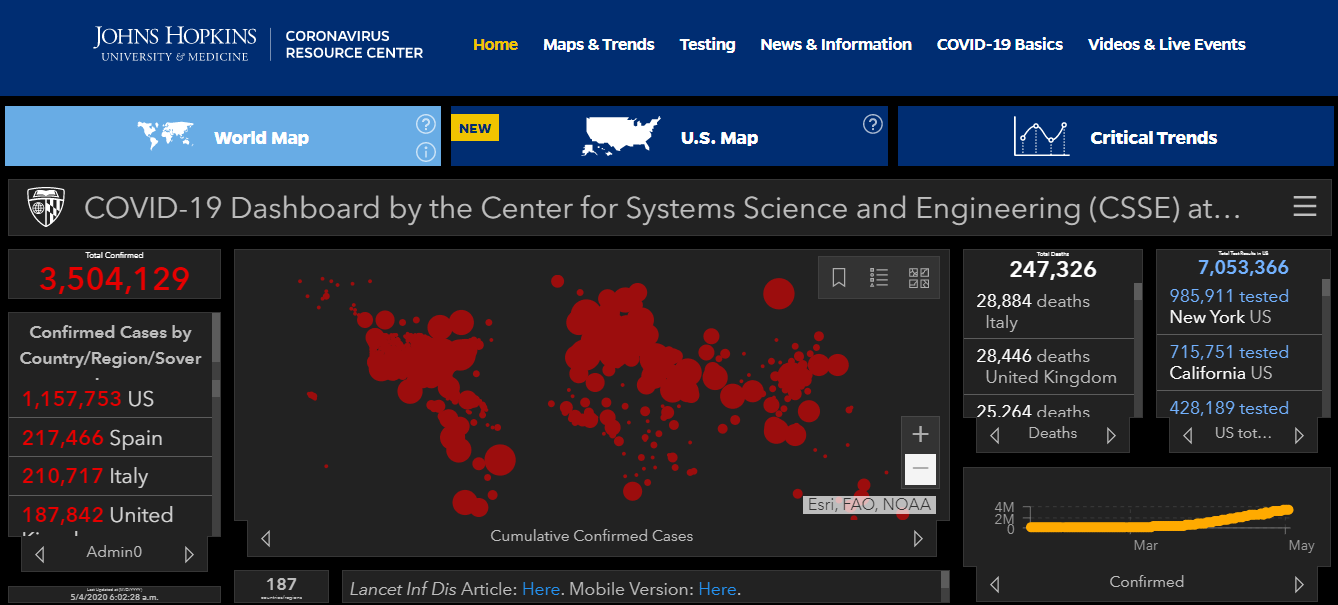
Task: Click the bookmark icon on the map
Action: click(x=839, y=278)
